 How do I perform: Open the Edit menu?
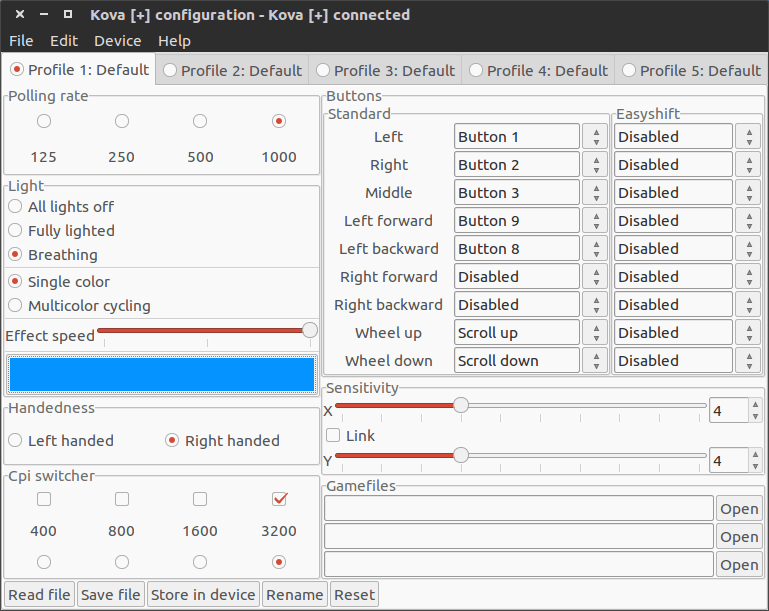click(64, 41)
